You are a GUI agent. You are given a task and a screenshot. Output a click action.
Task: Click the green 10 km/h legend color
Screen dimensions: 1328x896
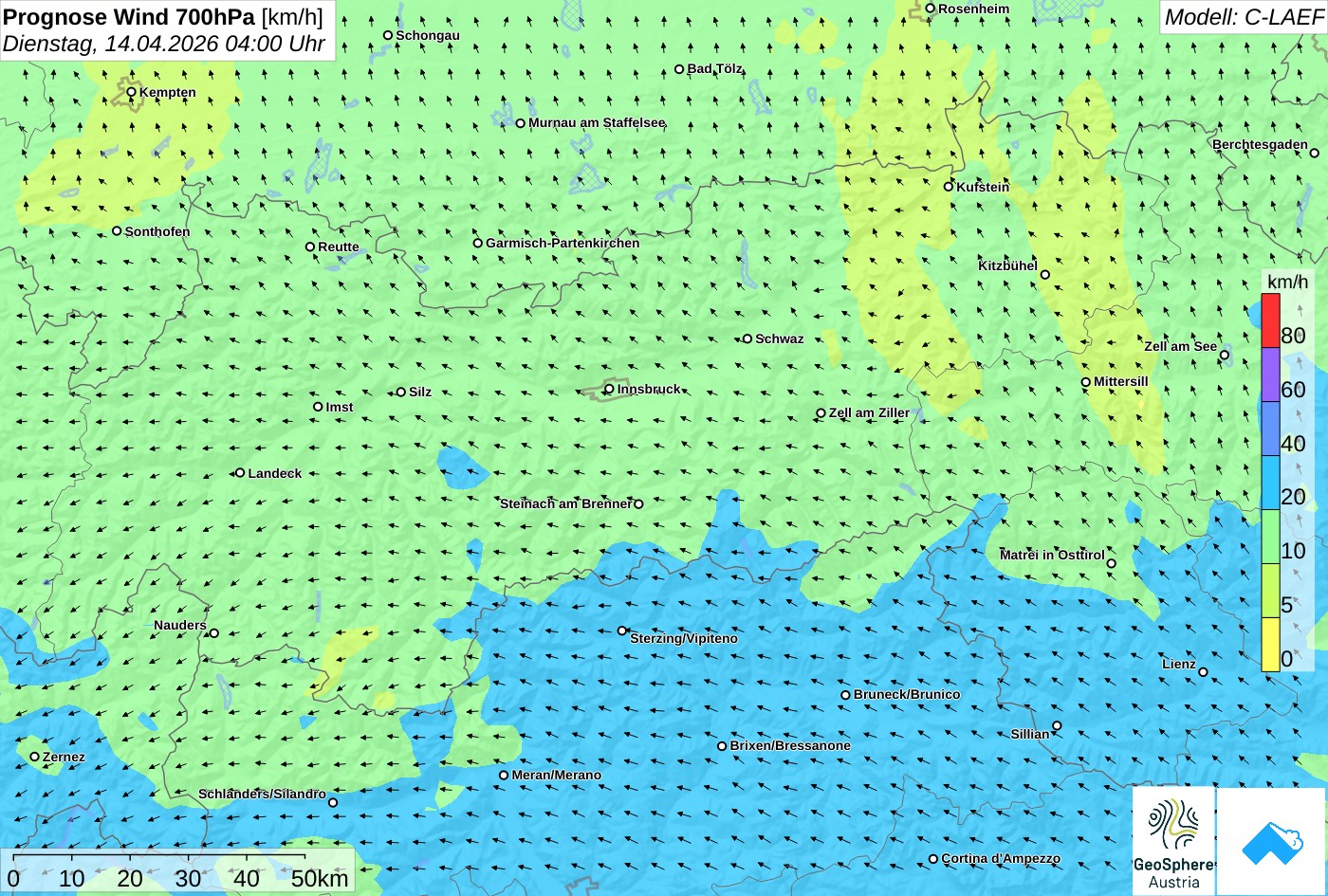(x=1270, y=537)
